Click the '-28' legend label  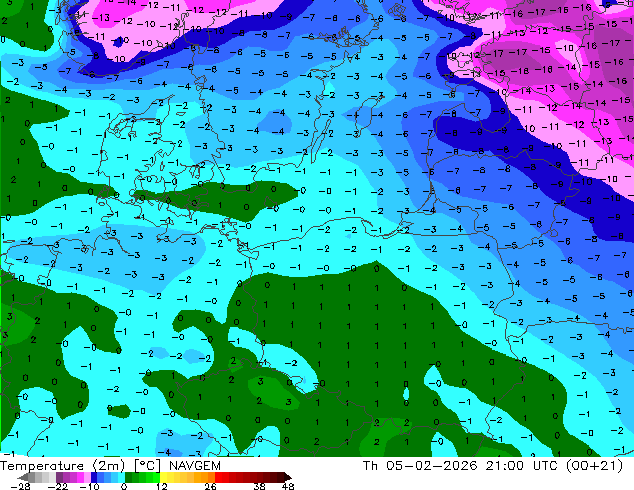click(20, 486)
